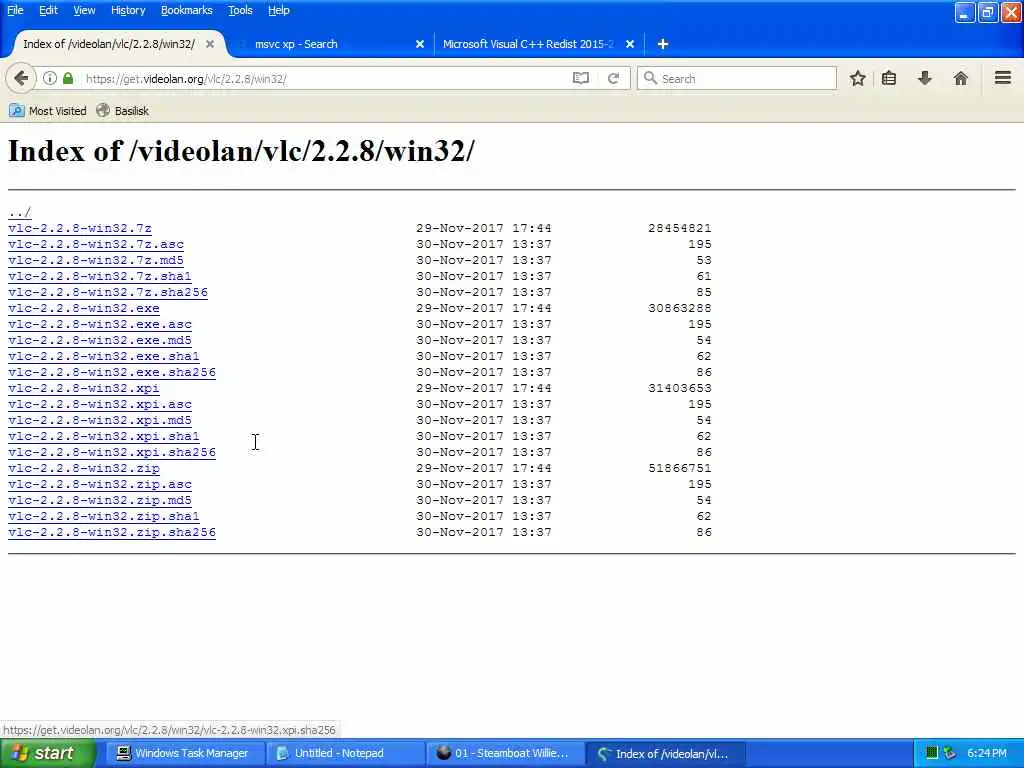
Task: Go back using the back arrow button
Action: click(x=21, y=78)
